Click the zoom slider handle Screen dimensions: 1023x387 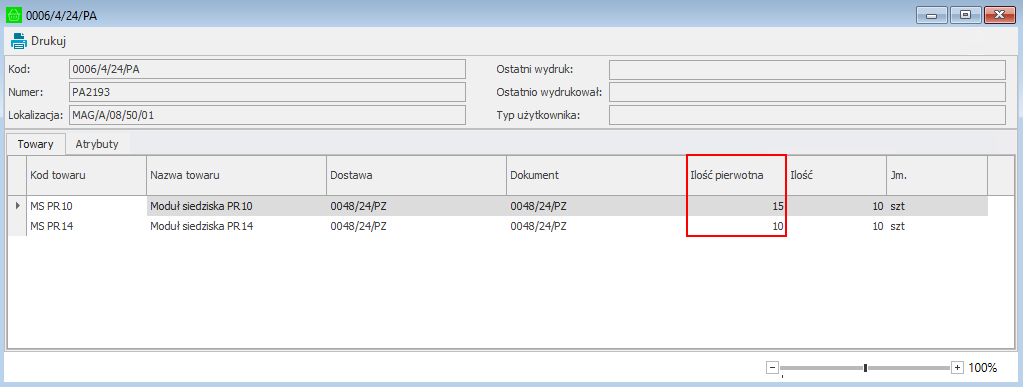pos(865,368)
